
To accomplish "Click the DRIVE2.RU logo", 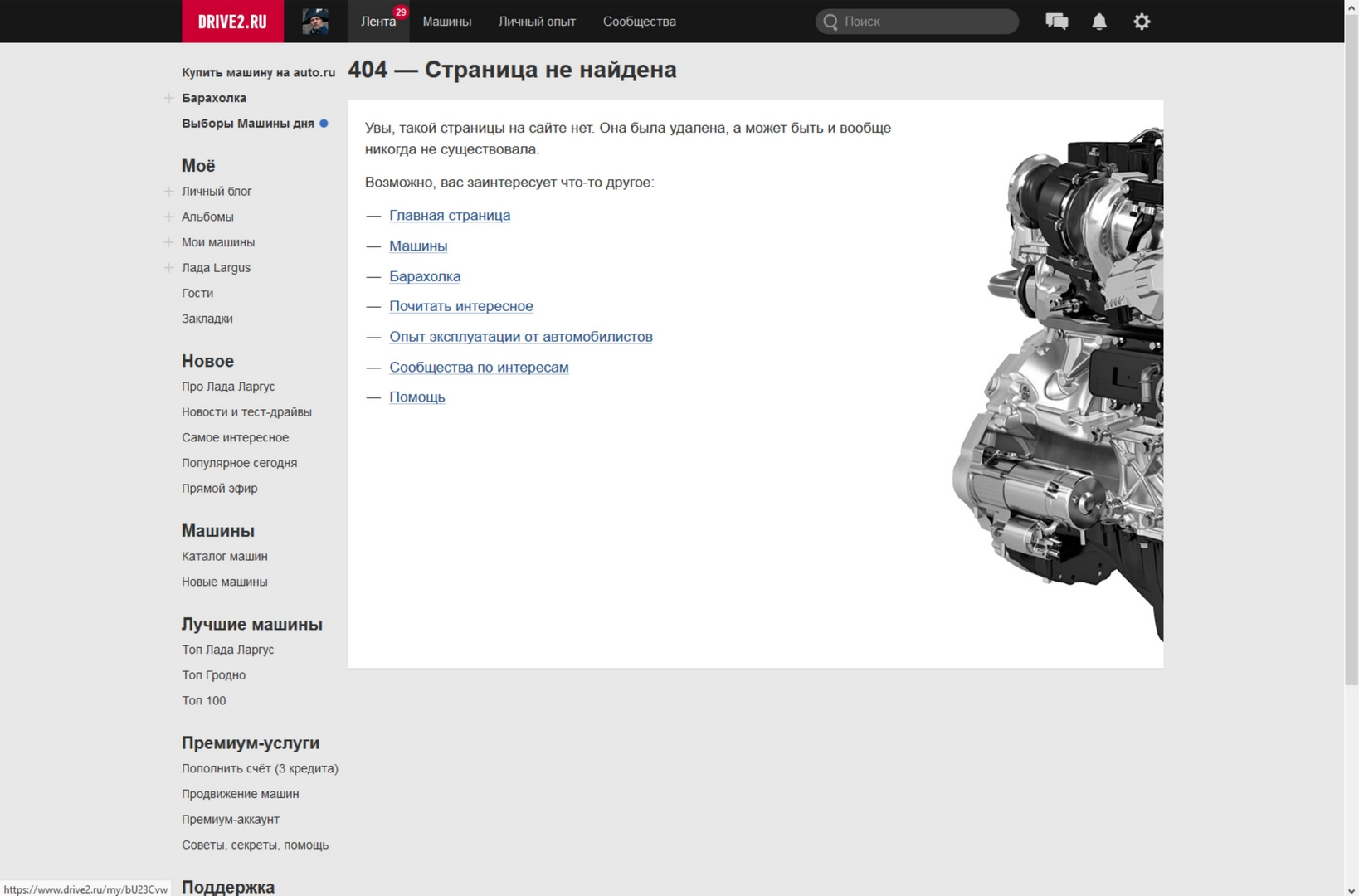I will pyautogui.click(x=232, y=21).
